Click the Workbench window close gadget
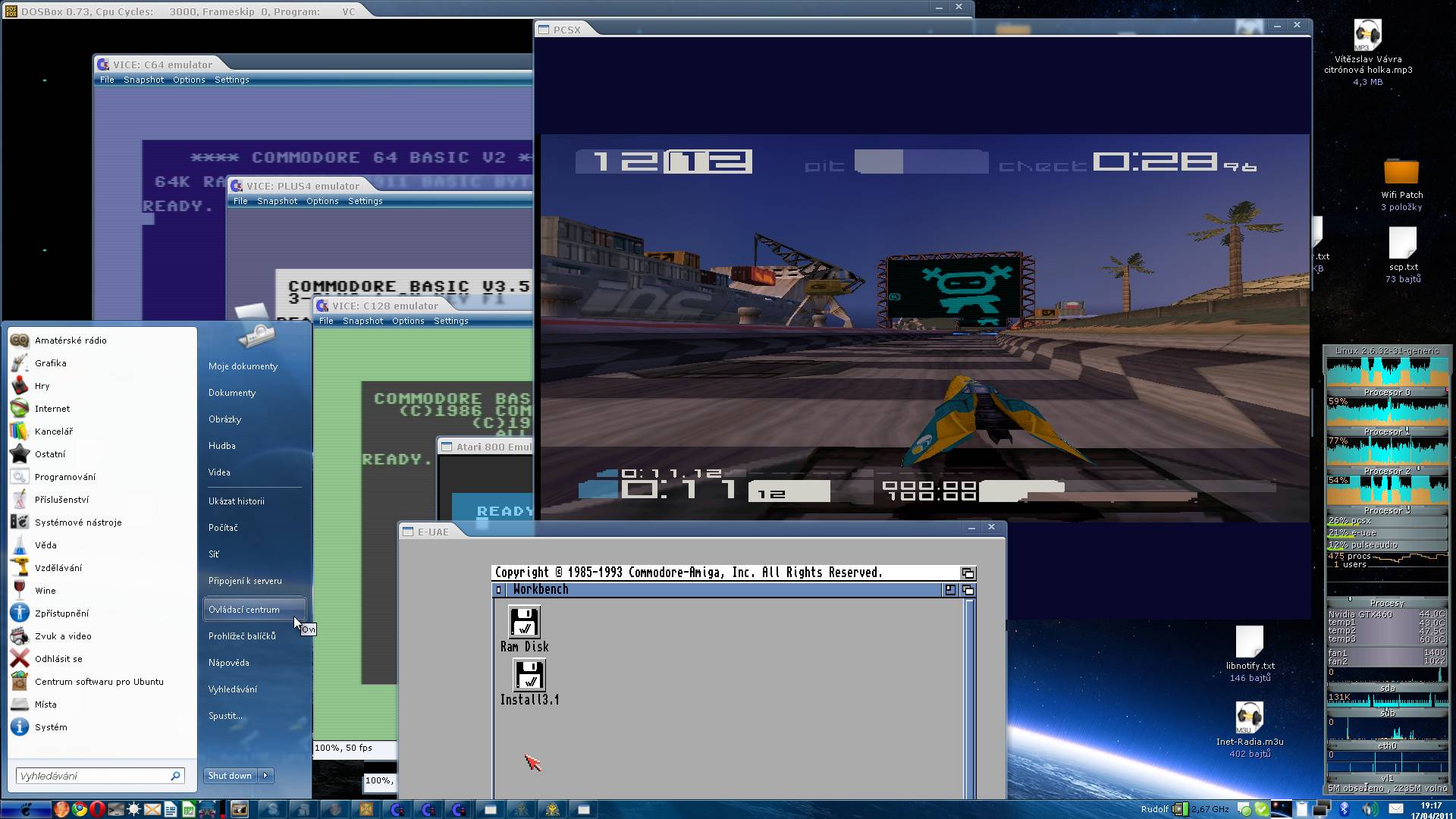Viewport: 1456px width, 819px height. (498, 590)
